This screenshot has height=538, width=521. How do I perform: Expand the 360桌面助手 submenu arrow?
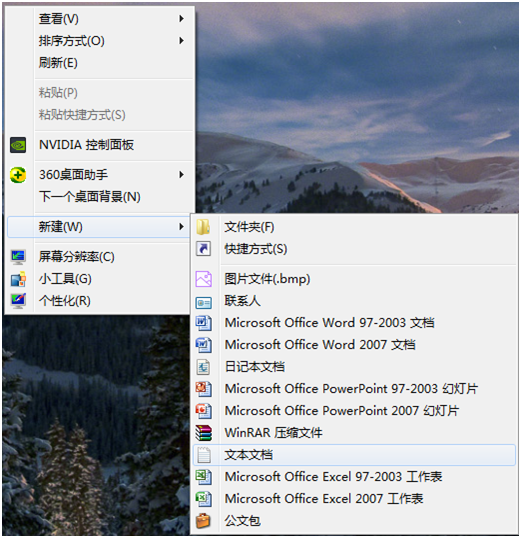[181, 175]
